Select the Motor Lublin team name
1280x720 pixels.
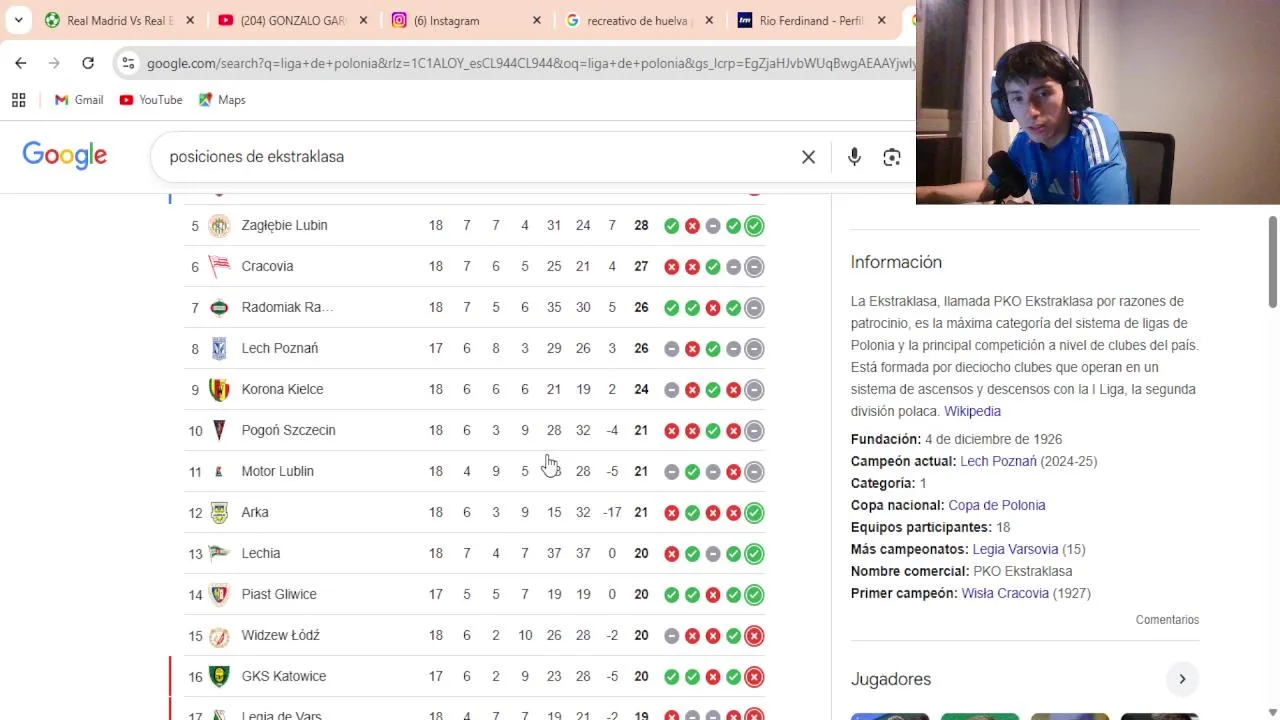tap(277, 471)
